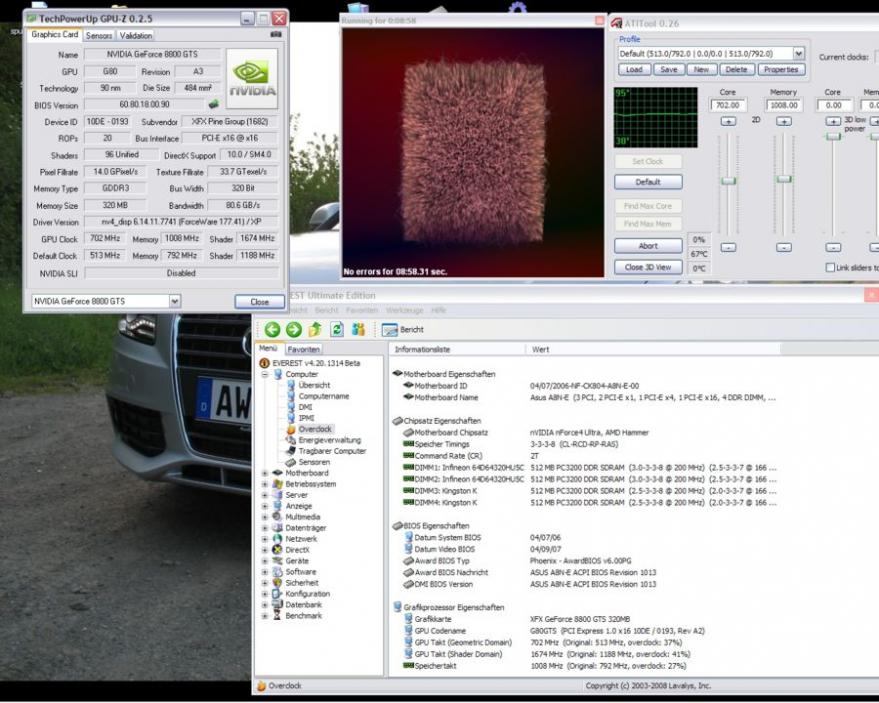879x703 pixels.
Task: Decrease 2D Memory clock with minus button
Action: click(x=784, y=247)
